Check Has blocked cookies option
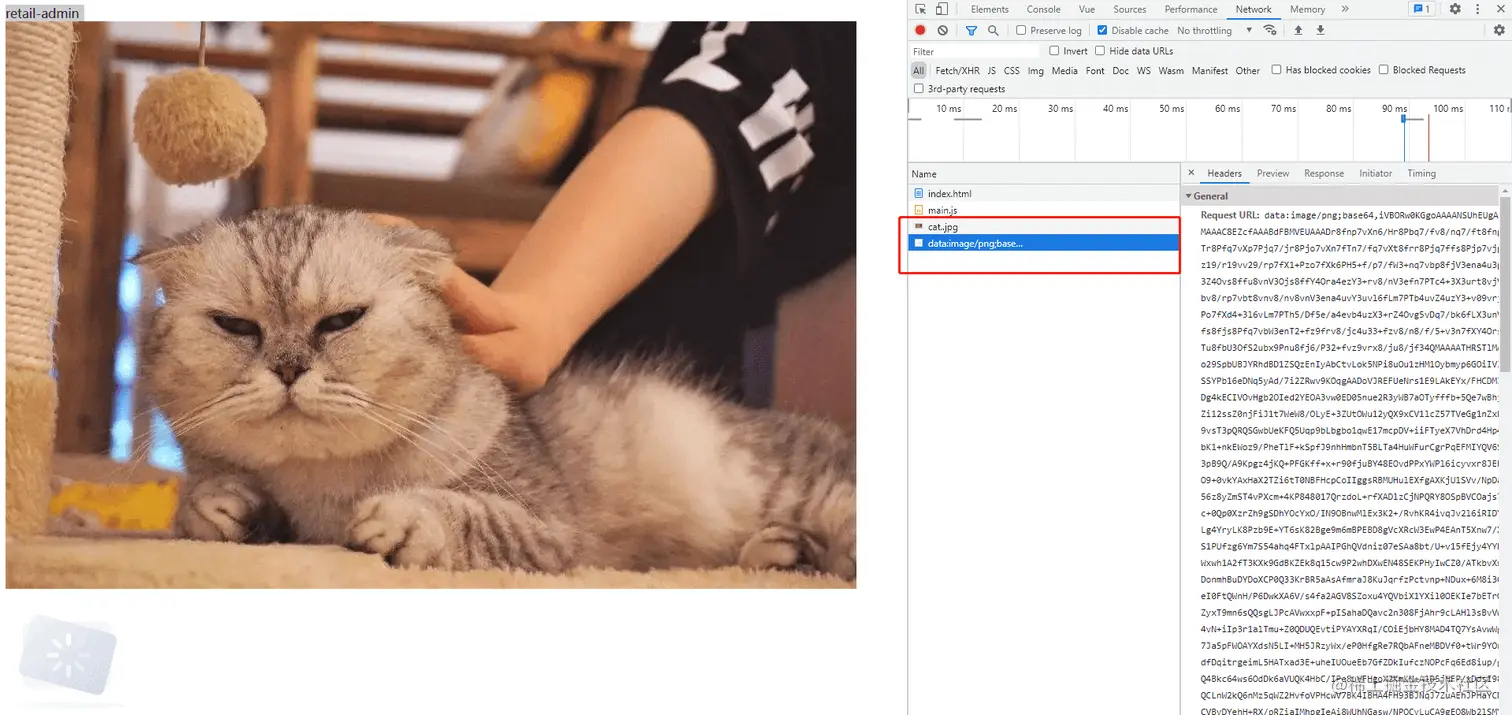 (1276, 70)
